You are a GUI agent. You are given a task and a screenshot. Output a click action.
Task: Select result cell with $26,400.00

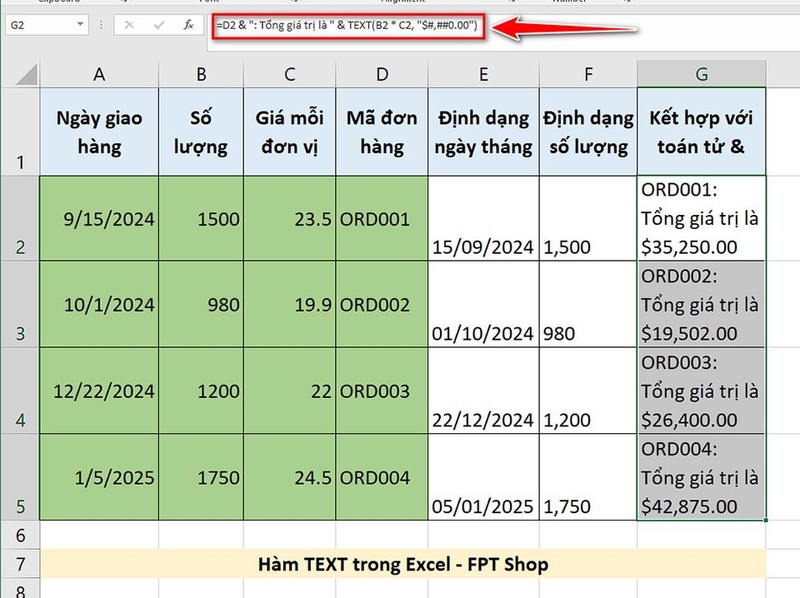(x=702, y=391)
